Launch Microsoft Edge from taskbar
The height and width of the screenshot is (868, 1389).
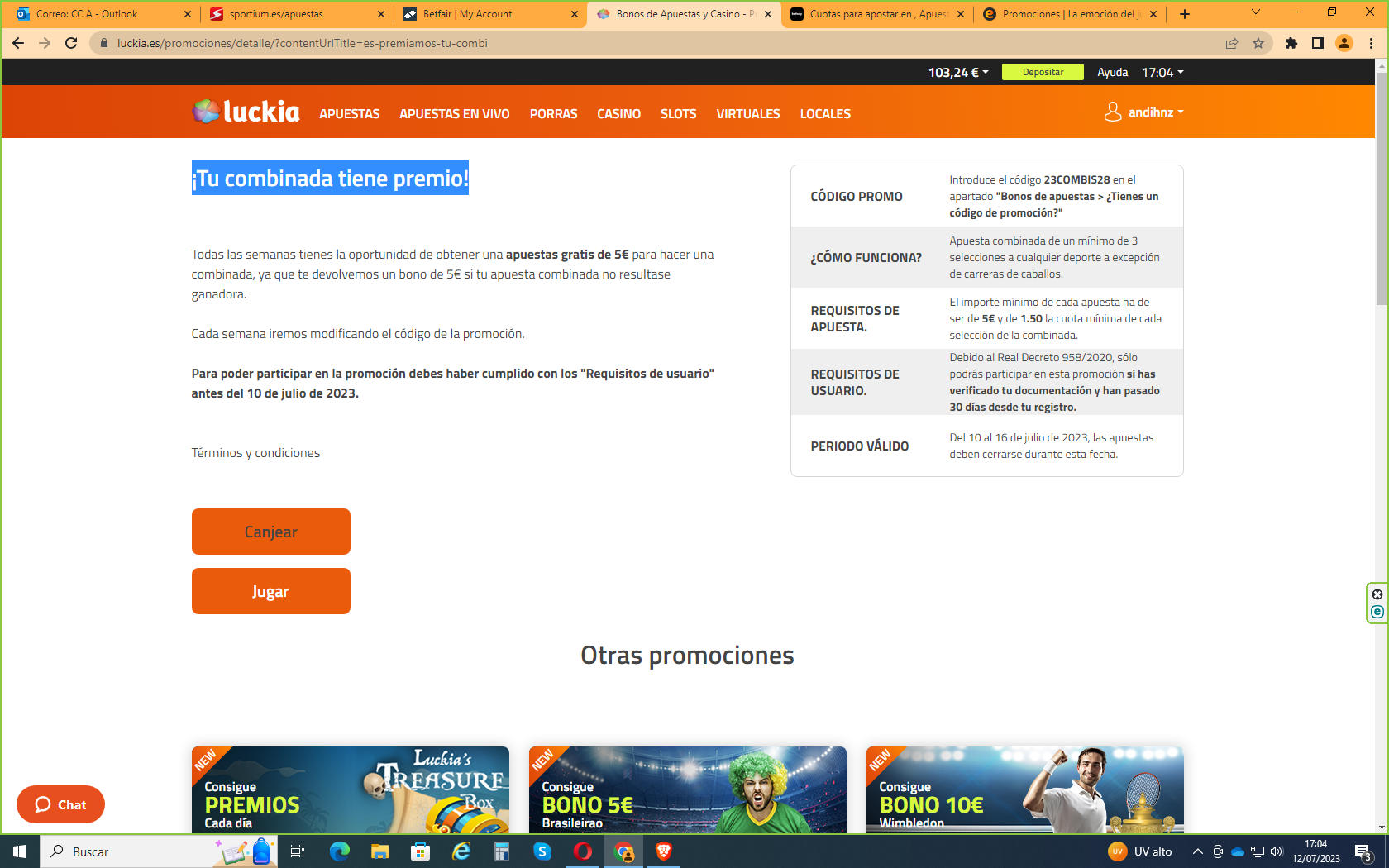pyautogui.click(x=339, y=851)
